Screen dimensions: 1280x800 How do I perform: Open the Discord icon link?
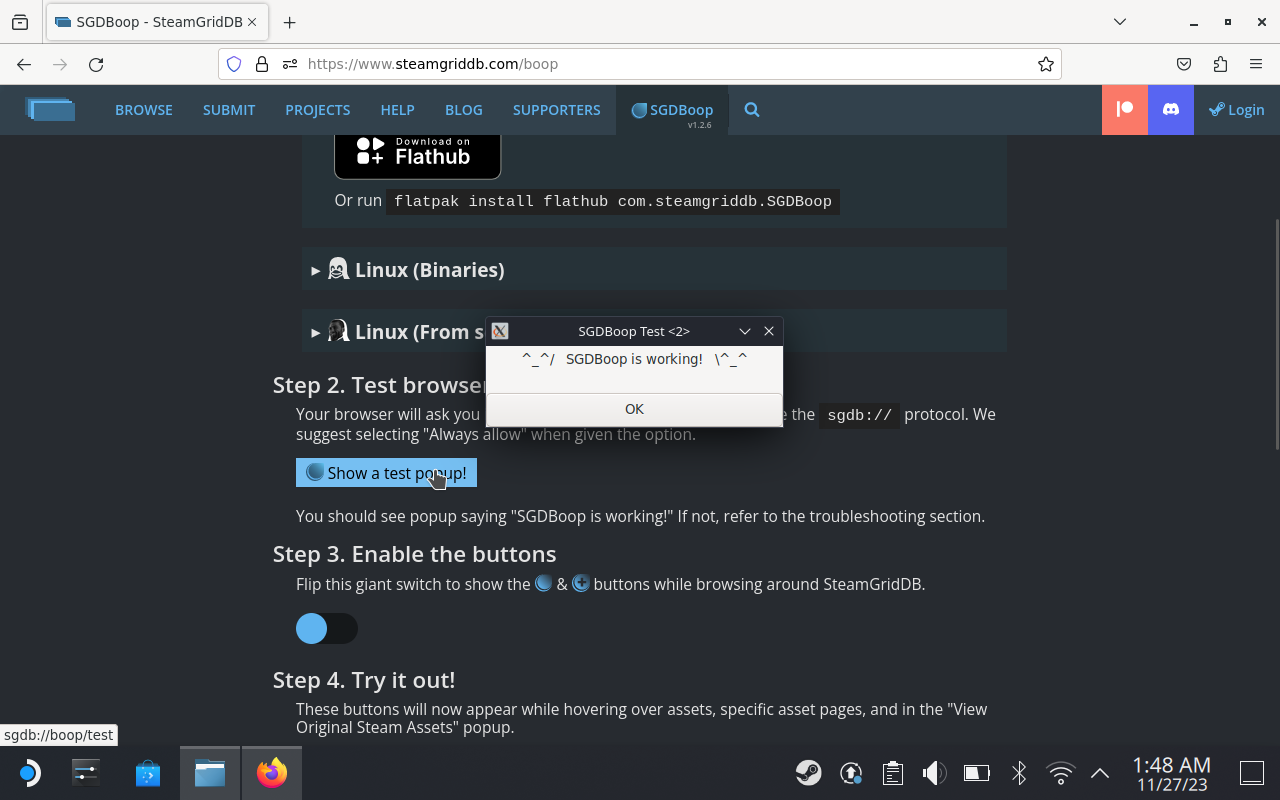(1170, 110)
